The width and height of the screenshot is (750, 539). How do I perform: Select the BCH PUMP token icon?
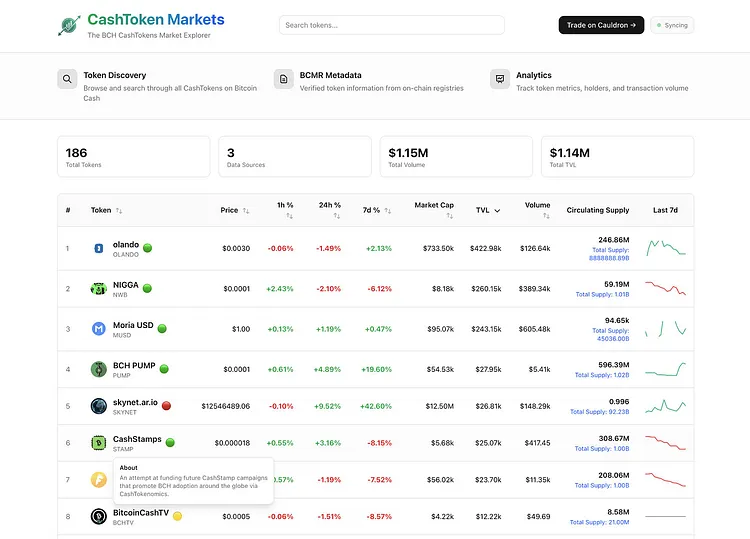[x=99, y=369]
